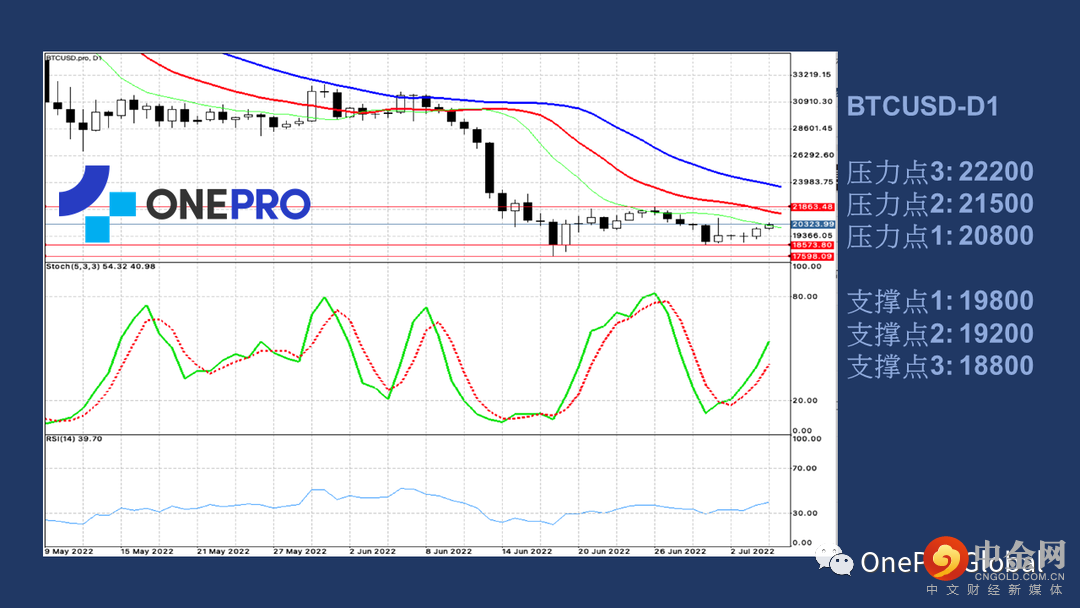Click the blue ONEPRO logo symbol
This screenshot has height=608, width=1080.
pos(95,203)
